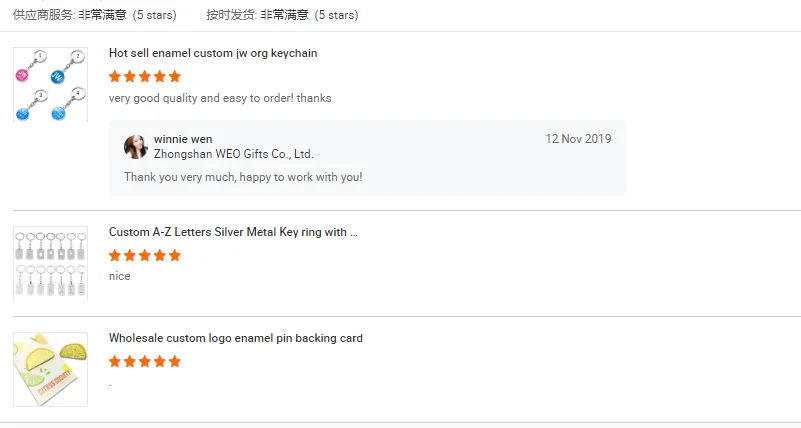Click the 'Thank you very much' supplier reply text

coord(243,177)
